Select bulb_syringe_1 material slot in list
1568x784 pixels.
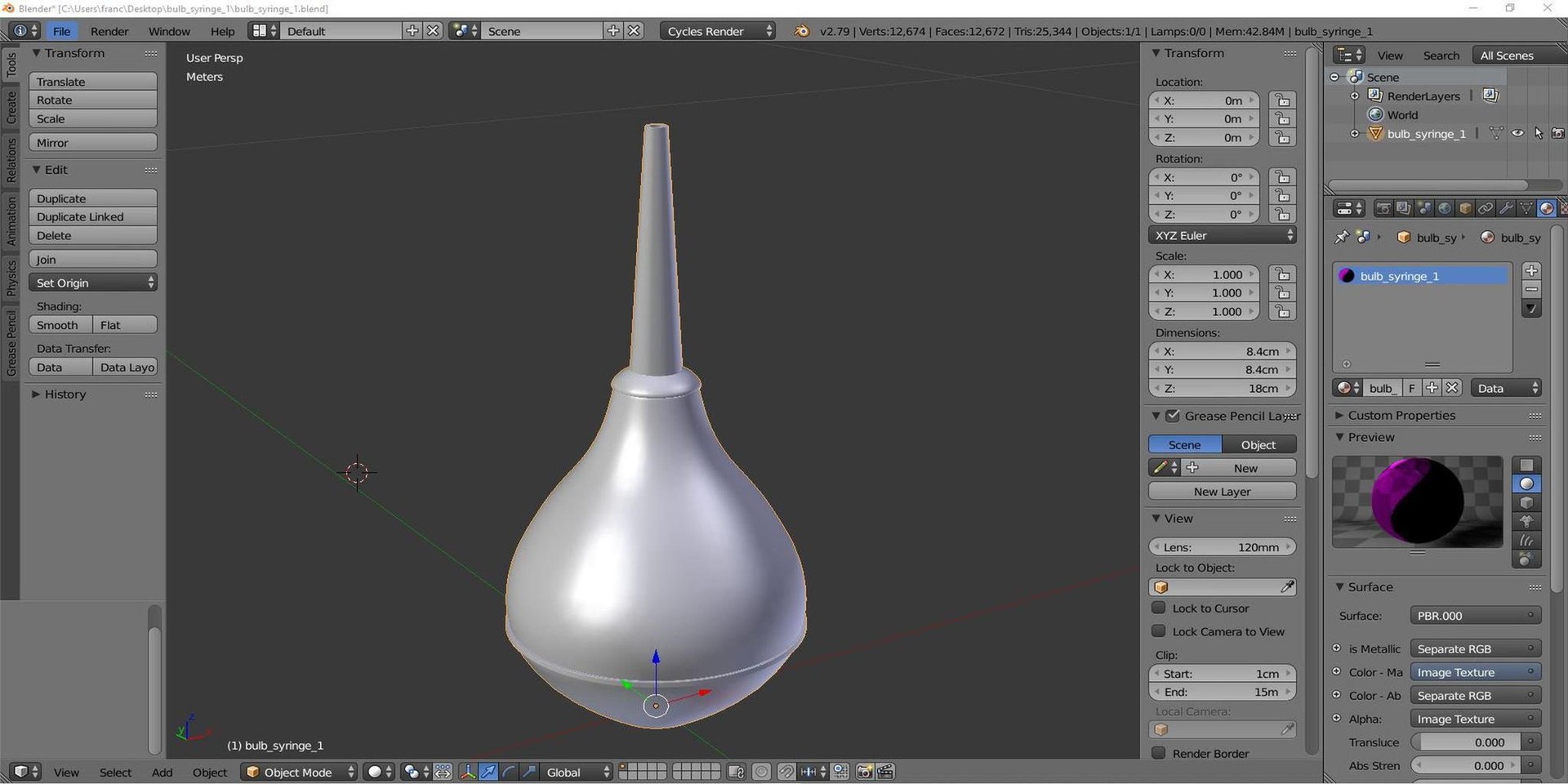pyautogui.click(x=1422, y=276)
